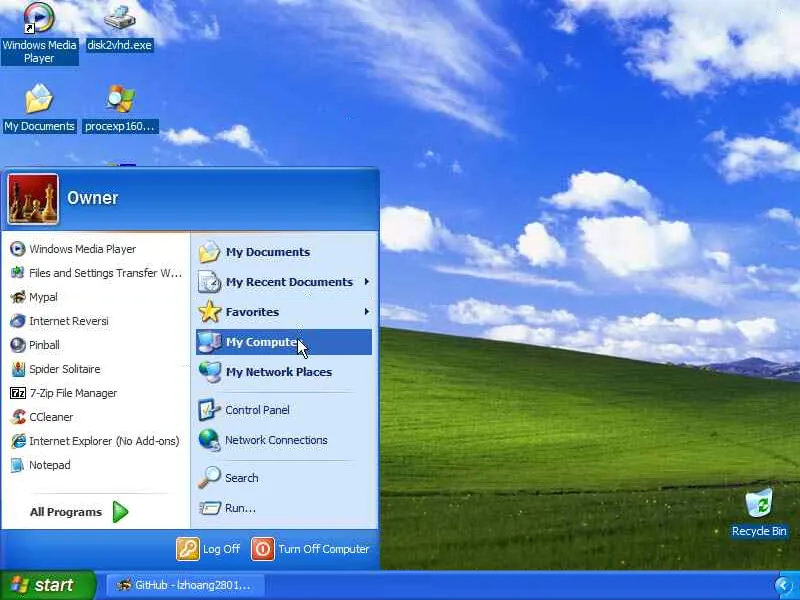Expand hidden notification tray icons
The width and height of the screenshot is (800, 600).
(x=783, y=585)
